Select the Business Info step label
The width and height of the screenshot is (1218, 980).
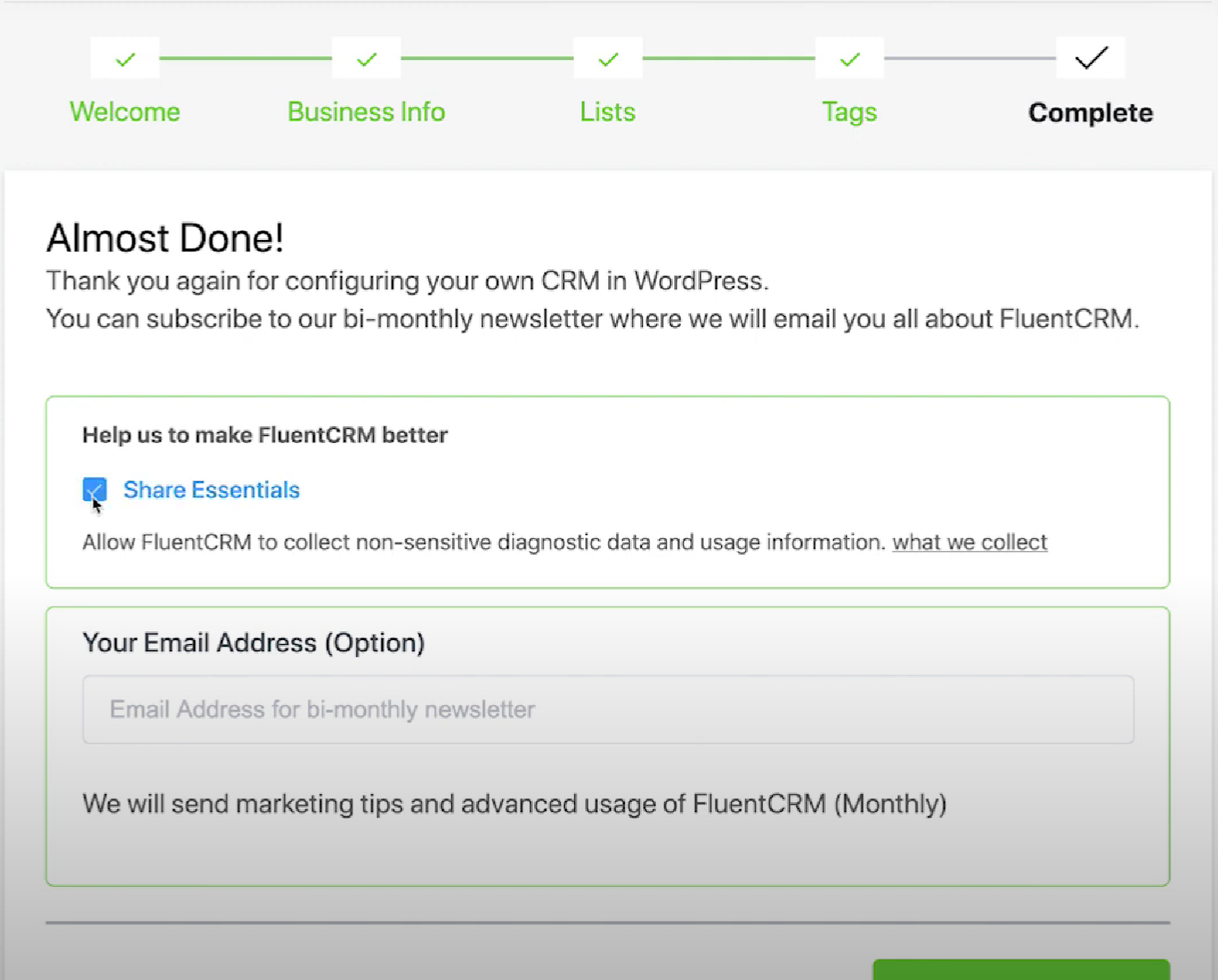click(366, 112)
